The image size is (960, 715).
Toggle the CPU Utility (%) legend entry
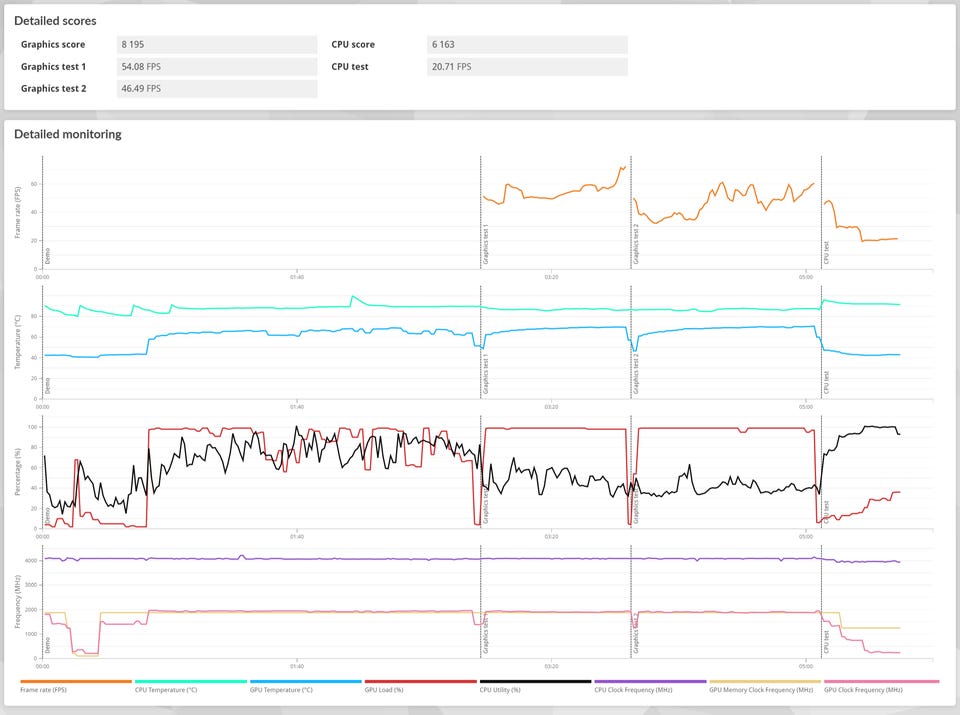536,686
